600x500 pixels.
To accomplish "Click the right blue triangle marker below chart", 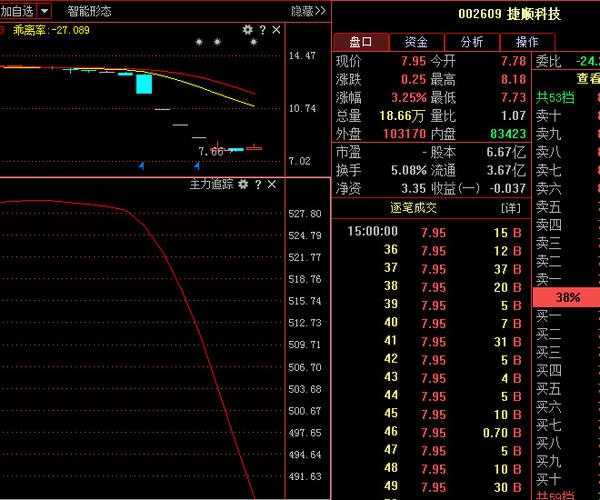I will (x=197, y=164).
